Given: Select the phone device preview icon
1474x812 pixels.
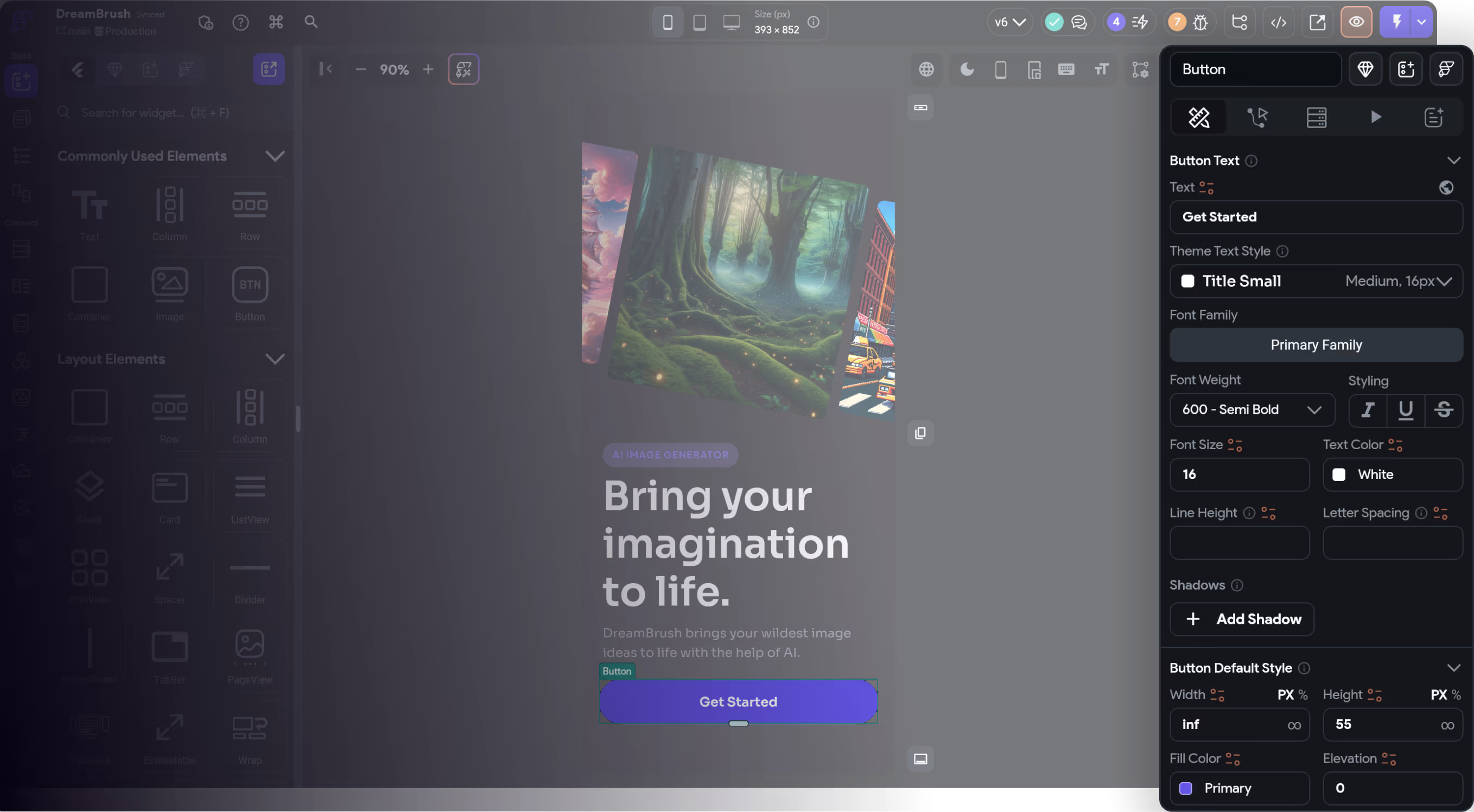Looking at the screenshot, I should pos(668,22).
